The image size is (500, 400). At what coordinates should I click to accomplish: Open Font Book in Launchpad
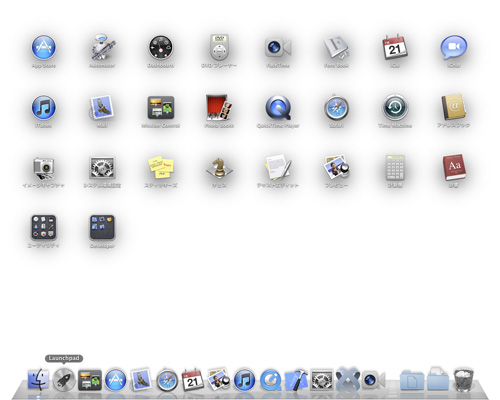click(336, 47)
